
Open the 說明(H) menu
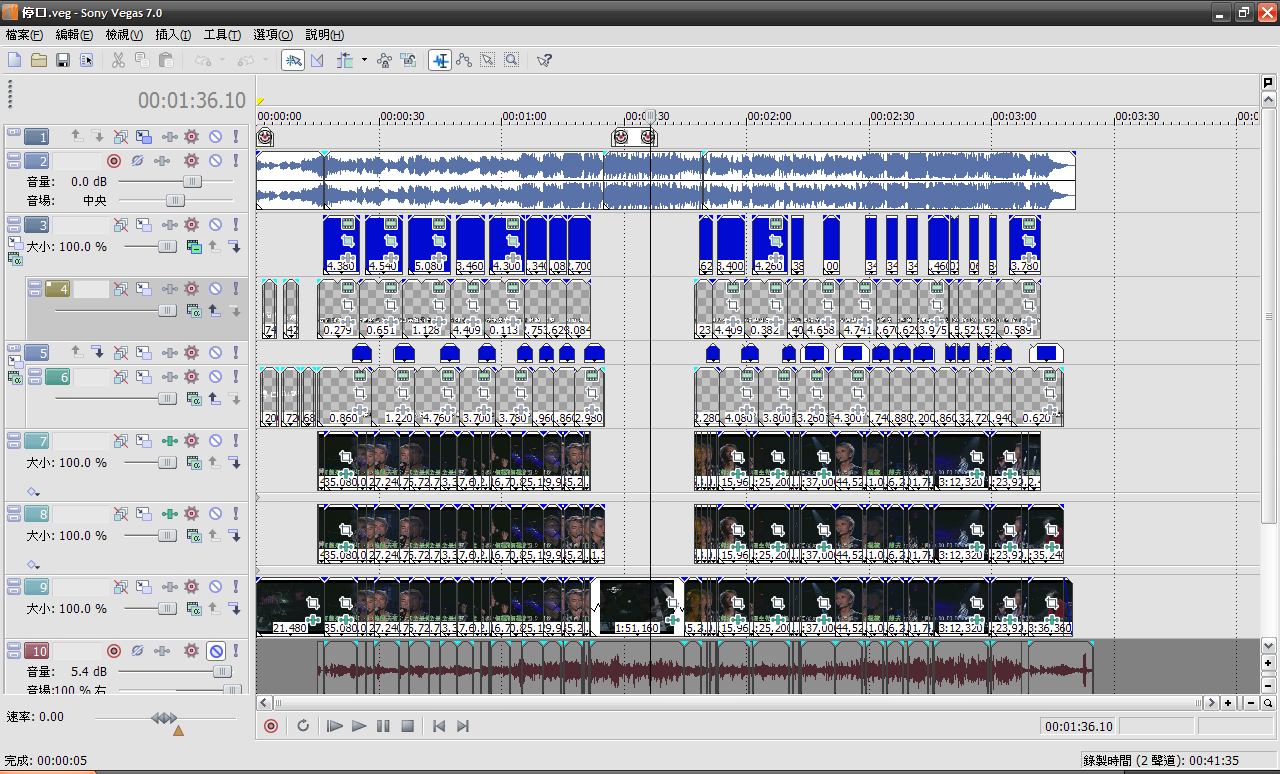tap(324, 34)
